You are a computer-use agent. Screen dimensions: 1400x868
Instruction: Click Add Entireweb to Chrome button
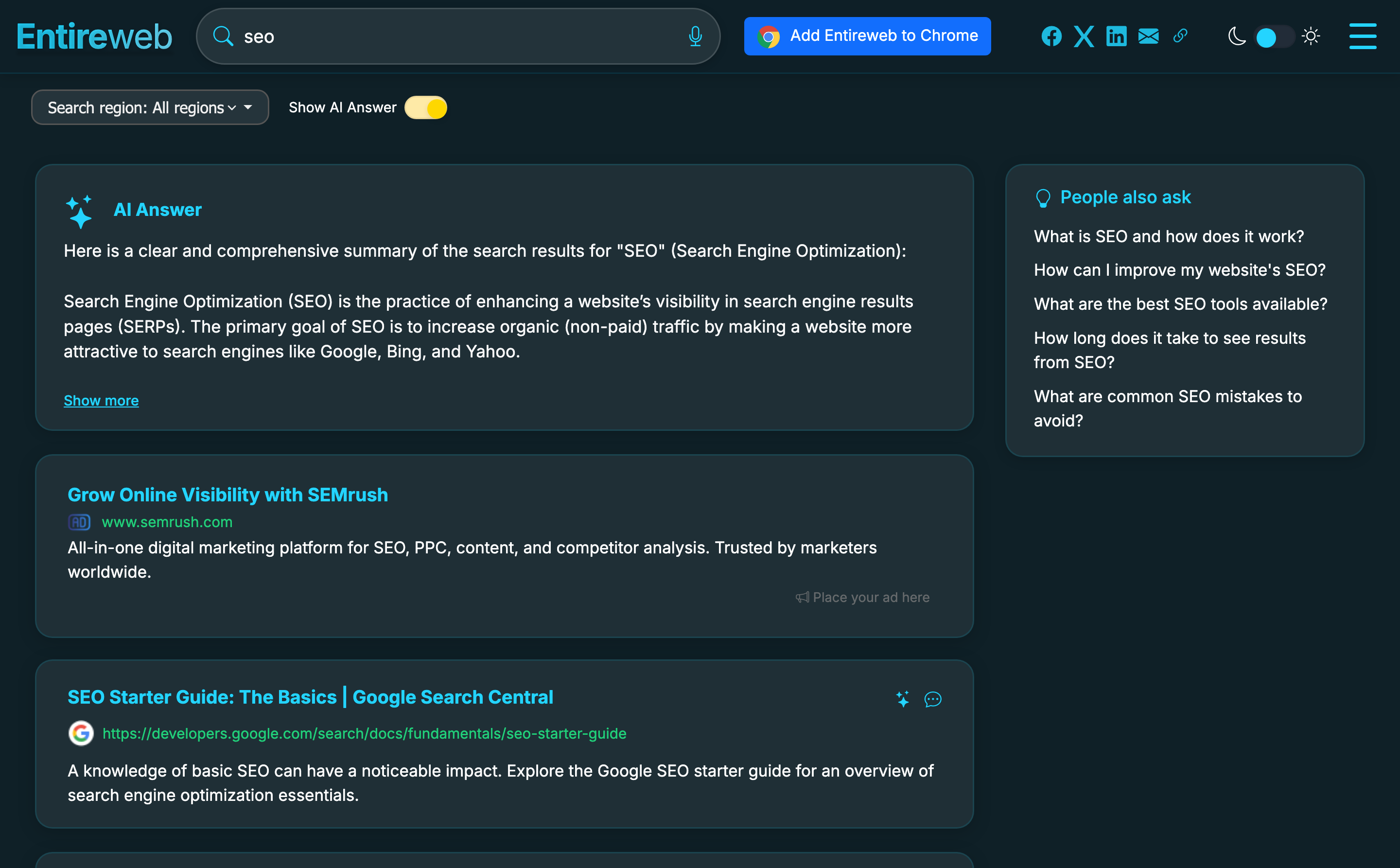(x=867, y=36)
